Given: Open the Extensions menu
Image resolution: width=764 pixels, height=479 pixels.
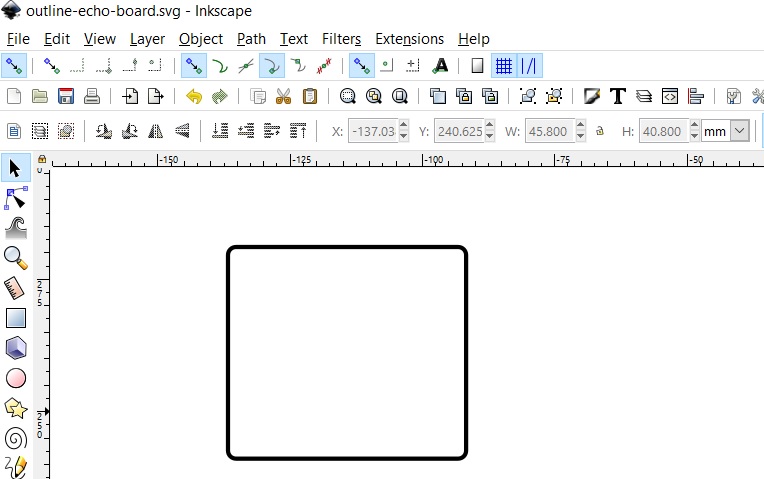Looking at the screenshot, I should (409, 38).
